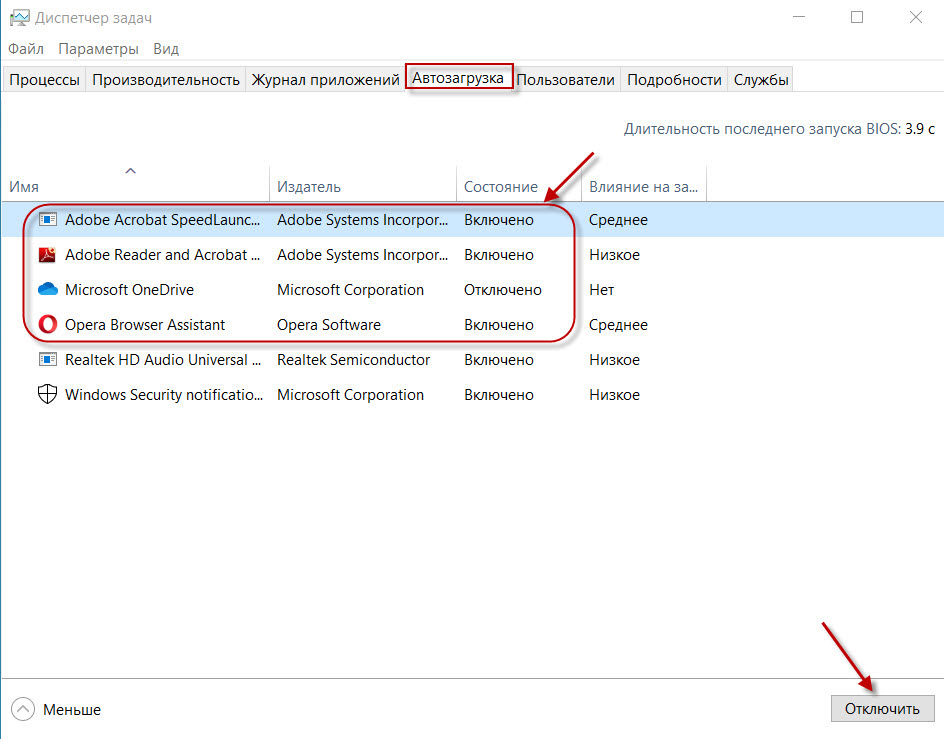The image size is (944, 739).
Task: Click the Adobe Acrobat SpeedLauncher row icon
Action: [x=48, y=220]
